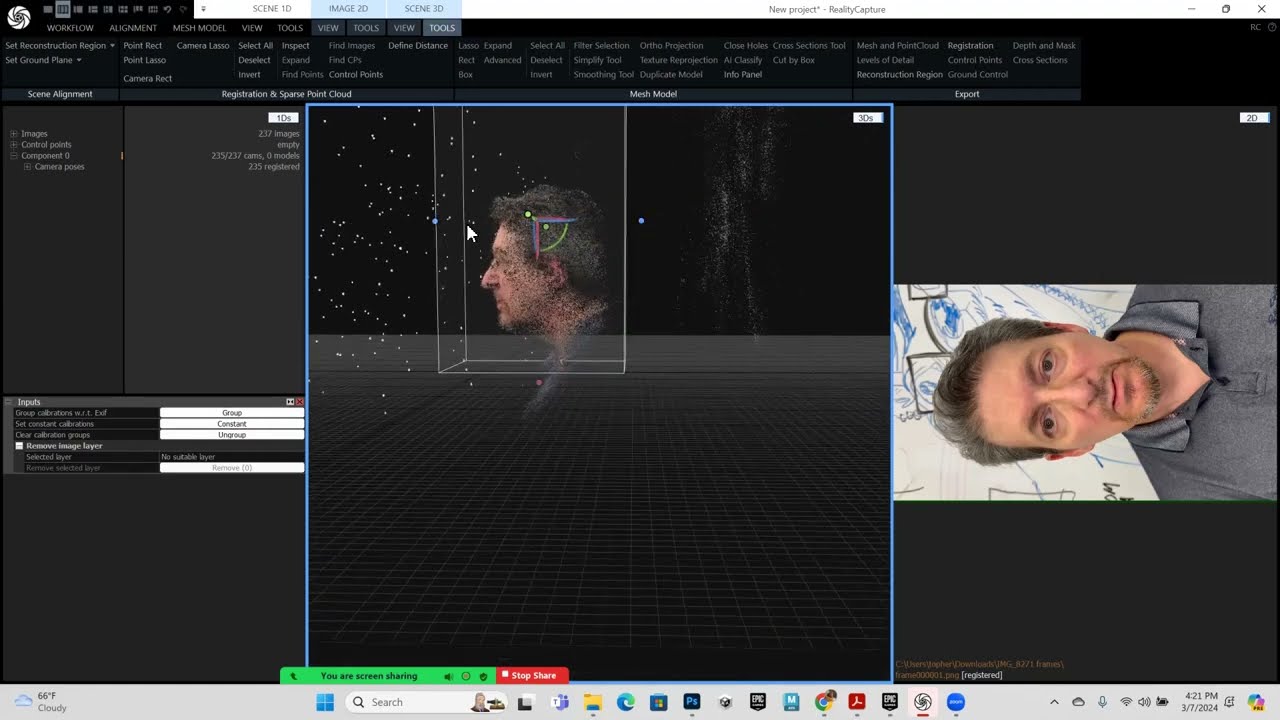Screen dimensions: 1280x720
Task: Click Cross Sections Tool
Action: [x=809, y=45]
